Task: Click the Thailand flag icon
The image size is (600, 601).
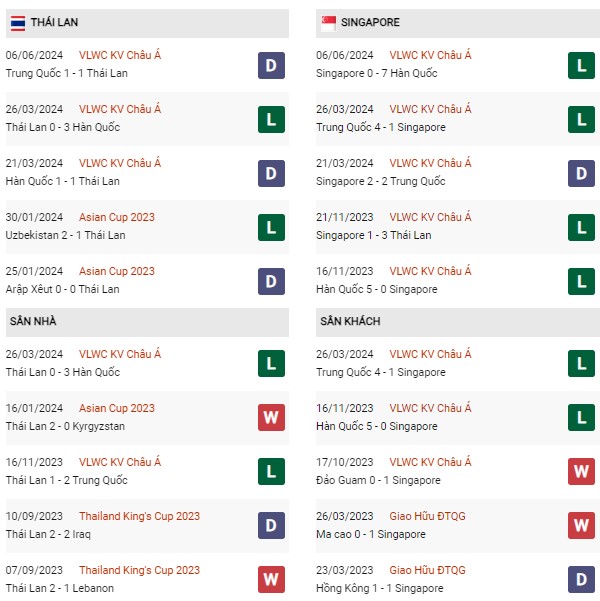Action: [x=19, y=22]
